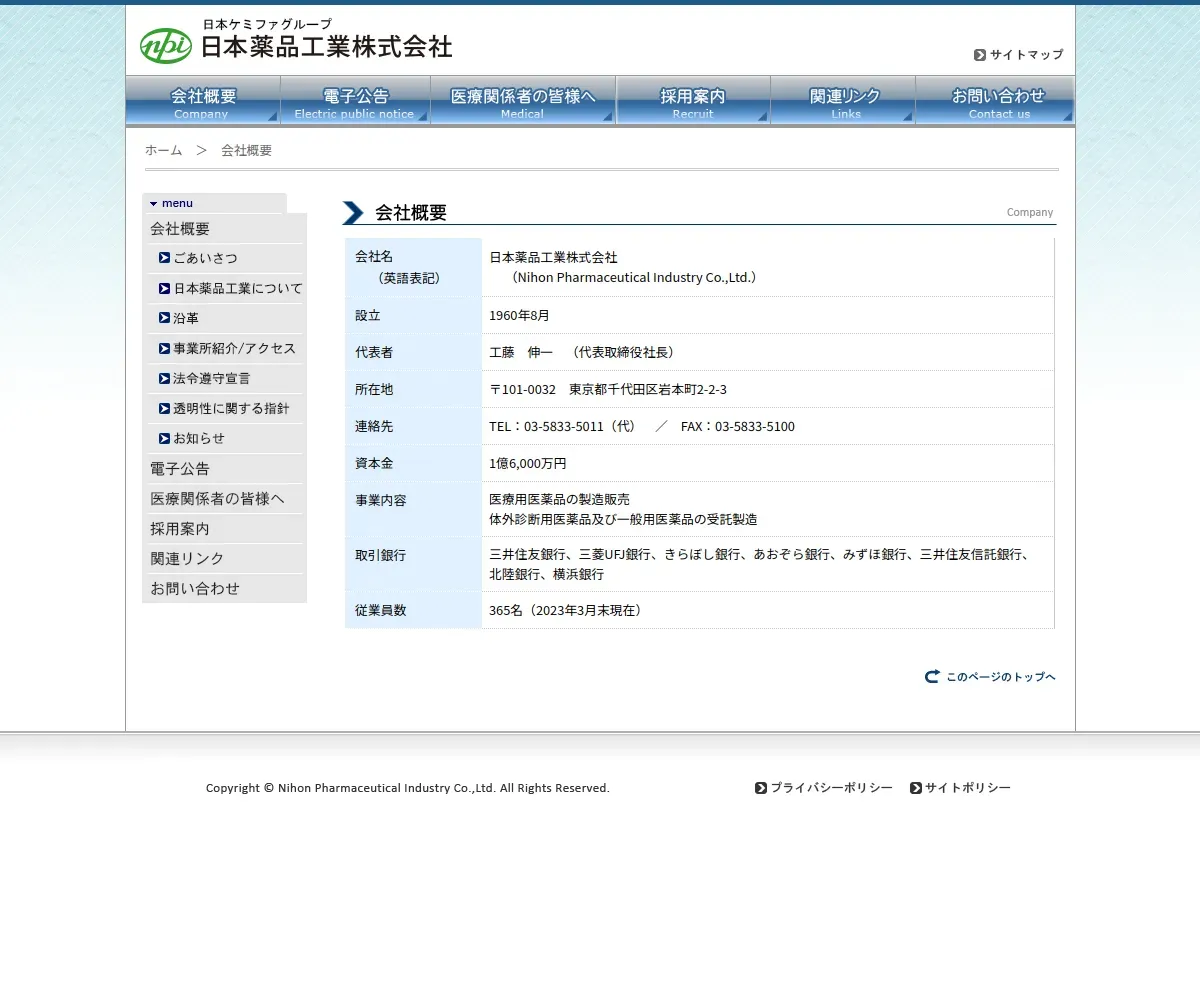This screenshot has width=1200, height=1000.
Task: Open the 電子公告 Electric public notice tab
Action: pos(355,101)
